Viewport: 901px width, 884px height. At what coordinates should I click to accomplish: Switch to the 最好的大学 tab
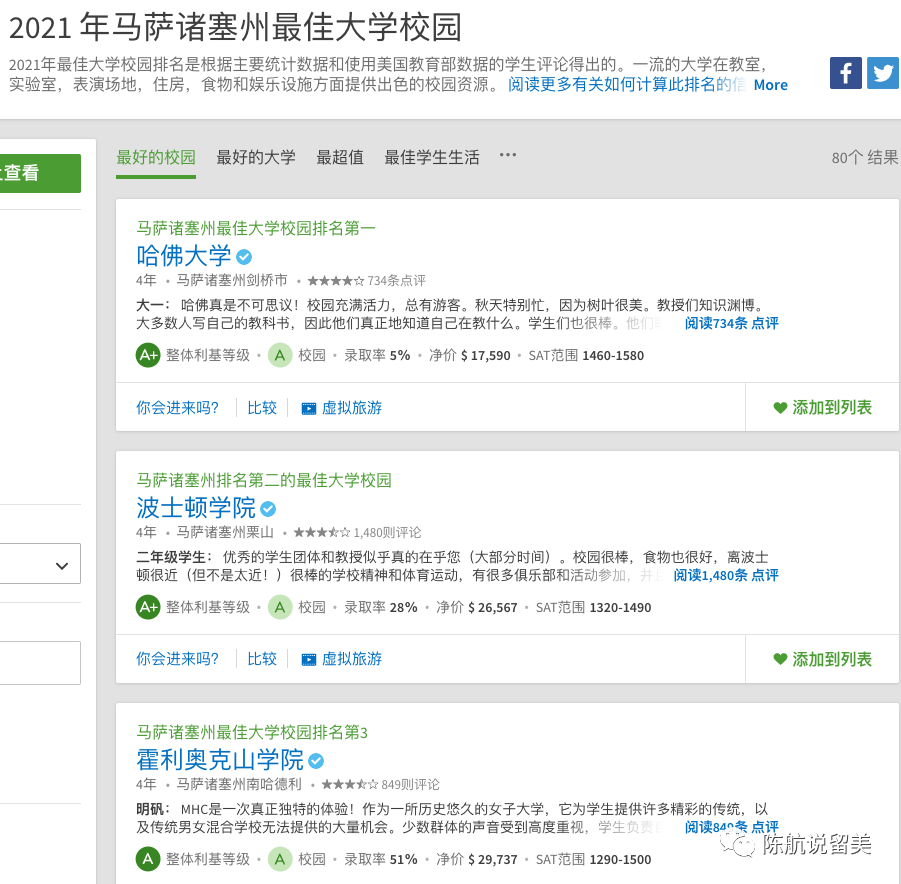[256, 157]
